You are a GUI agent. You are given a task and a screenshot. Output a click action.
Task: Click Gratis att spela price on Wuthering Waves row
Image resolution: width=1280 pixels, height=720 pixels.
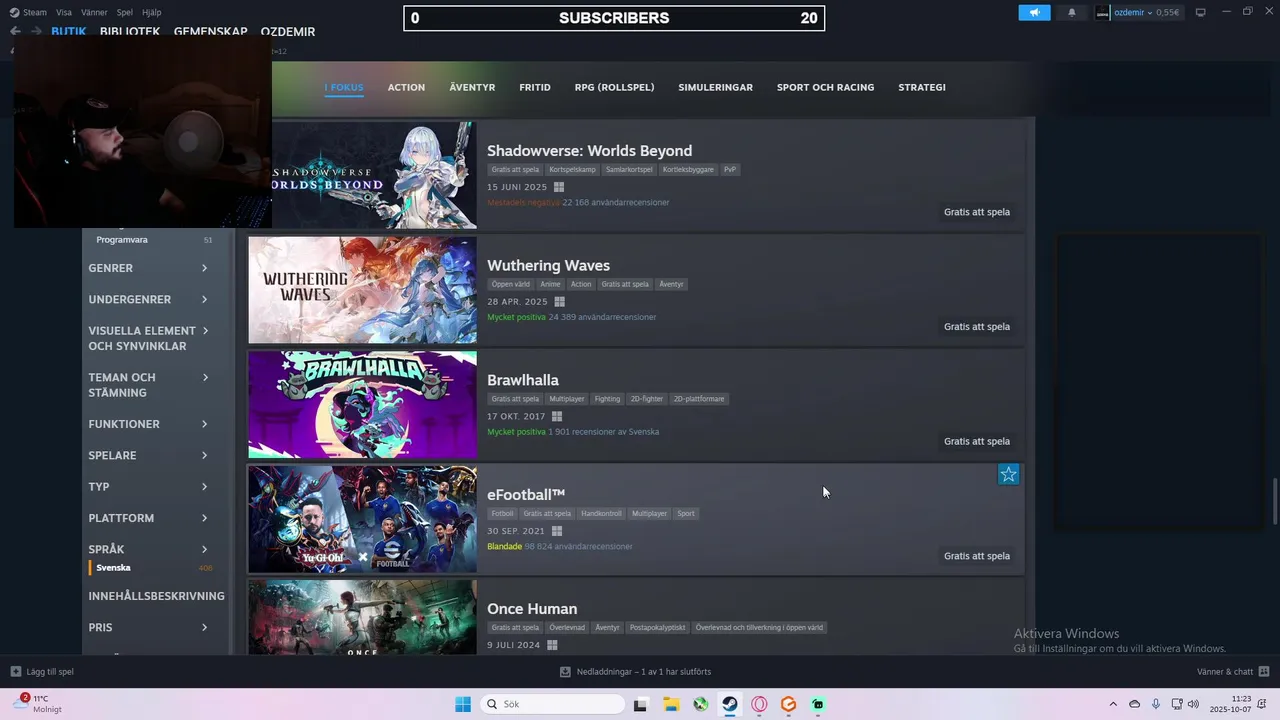(977, 327)
